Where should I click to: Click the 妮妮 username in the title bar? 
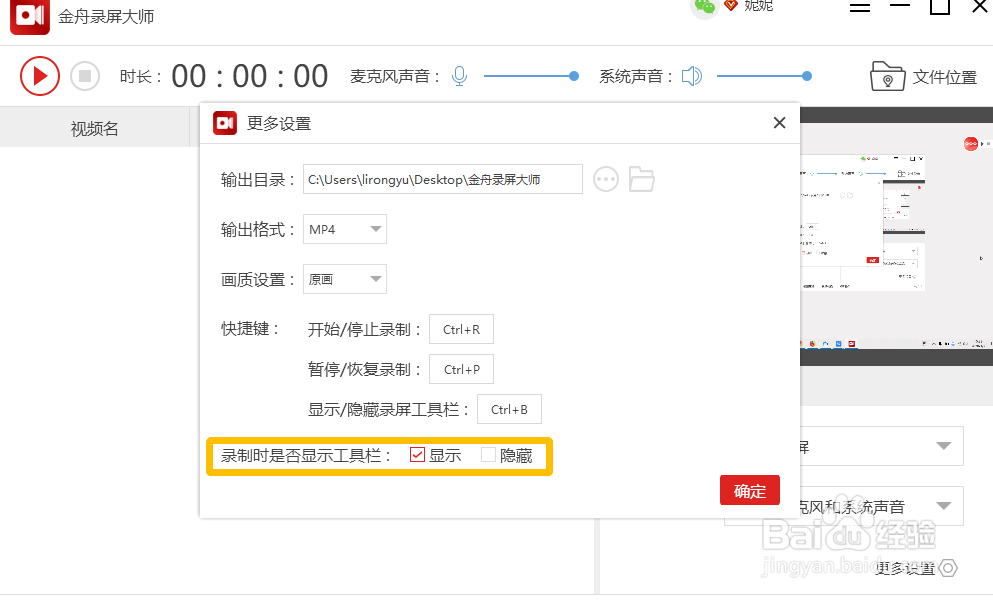[x=759, y=6]
